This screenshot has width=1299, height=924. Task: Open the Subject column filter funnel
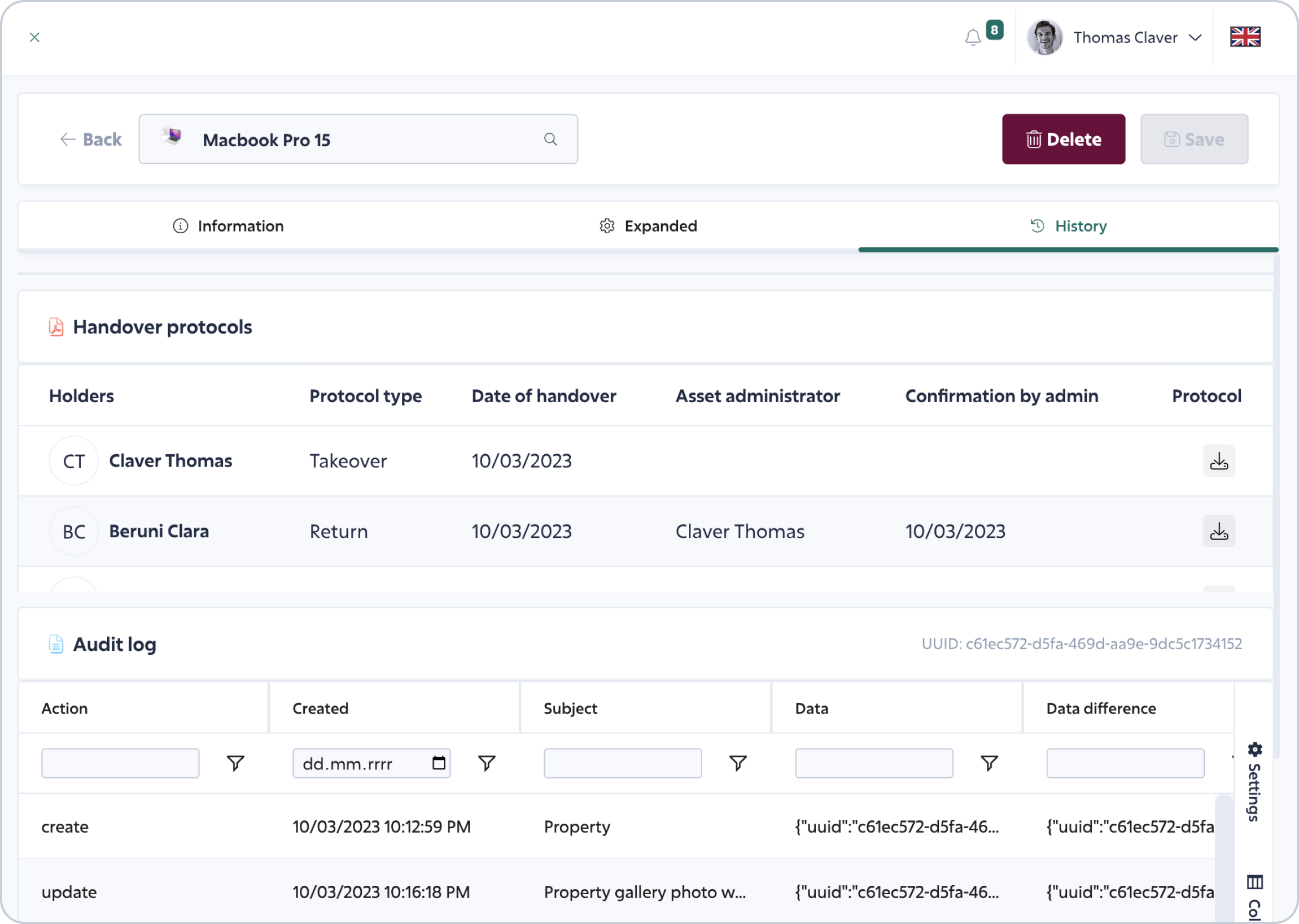(x=738, y=763)
